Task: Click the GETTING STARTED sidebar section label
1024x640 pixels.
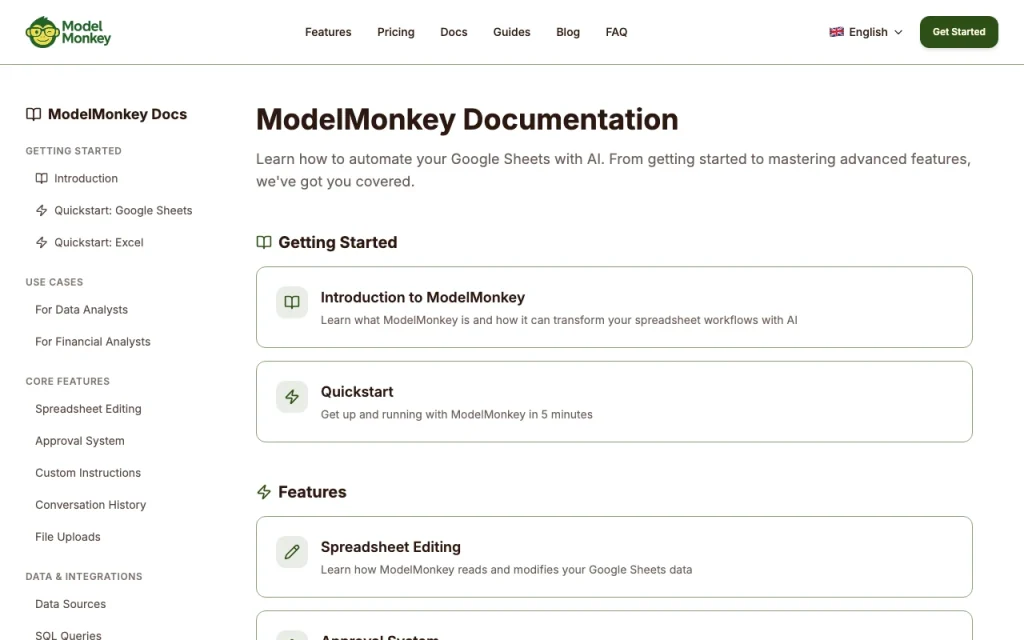Action: point(74,151)
